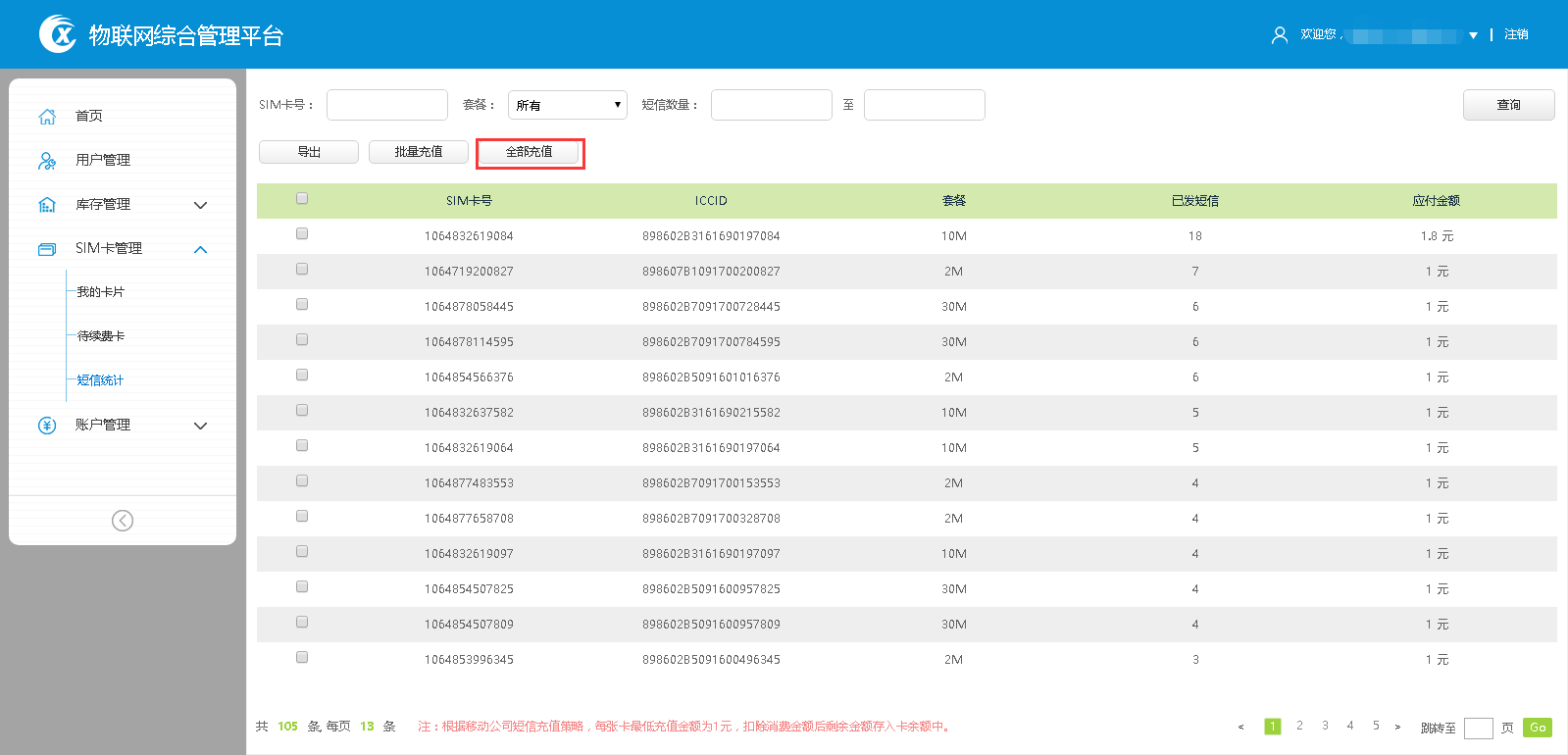Expand the 账户管理 submenu chevron

pos(201,426)
